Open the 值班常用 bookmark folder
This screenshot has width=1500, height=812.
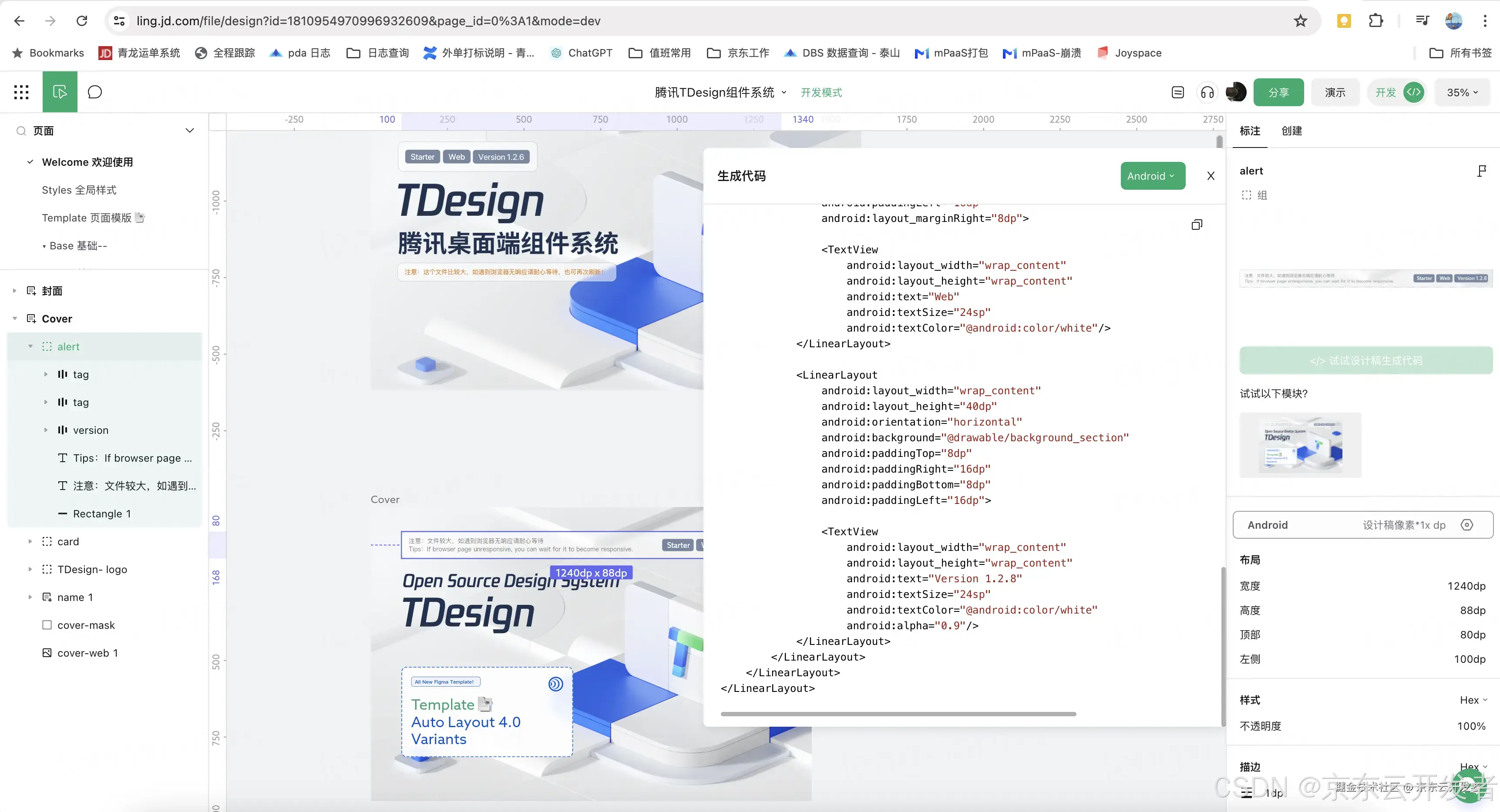660,53
